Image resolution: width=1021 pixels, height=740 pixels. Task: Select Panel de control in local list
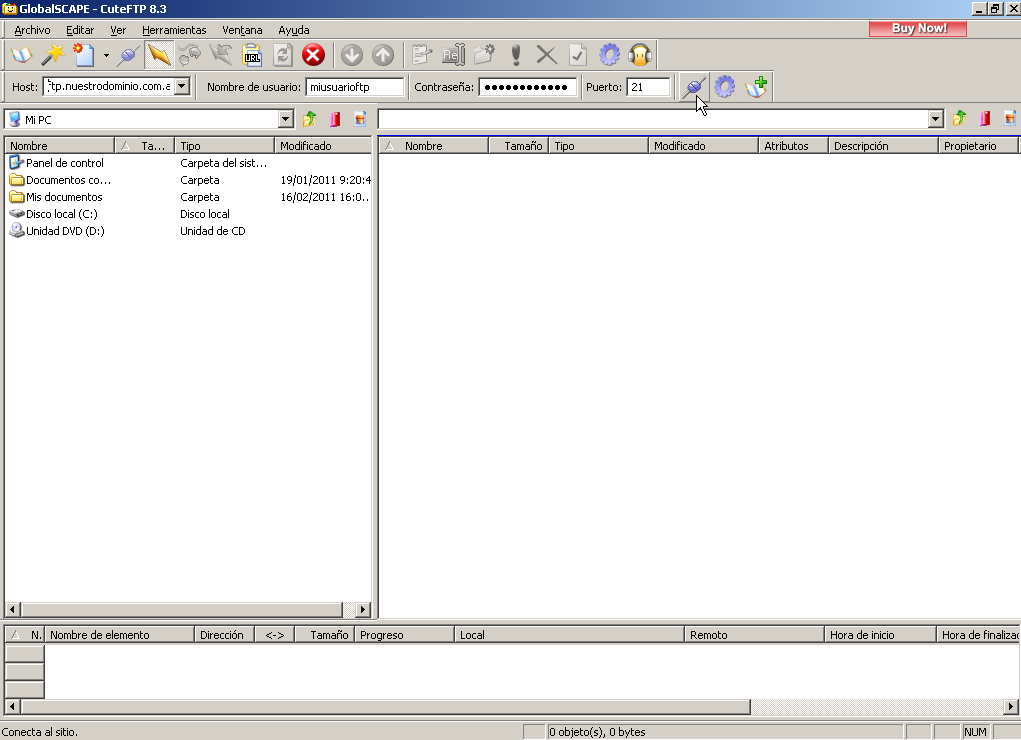pyautogui.click(x=57, y=163)
